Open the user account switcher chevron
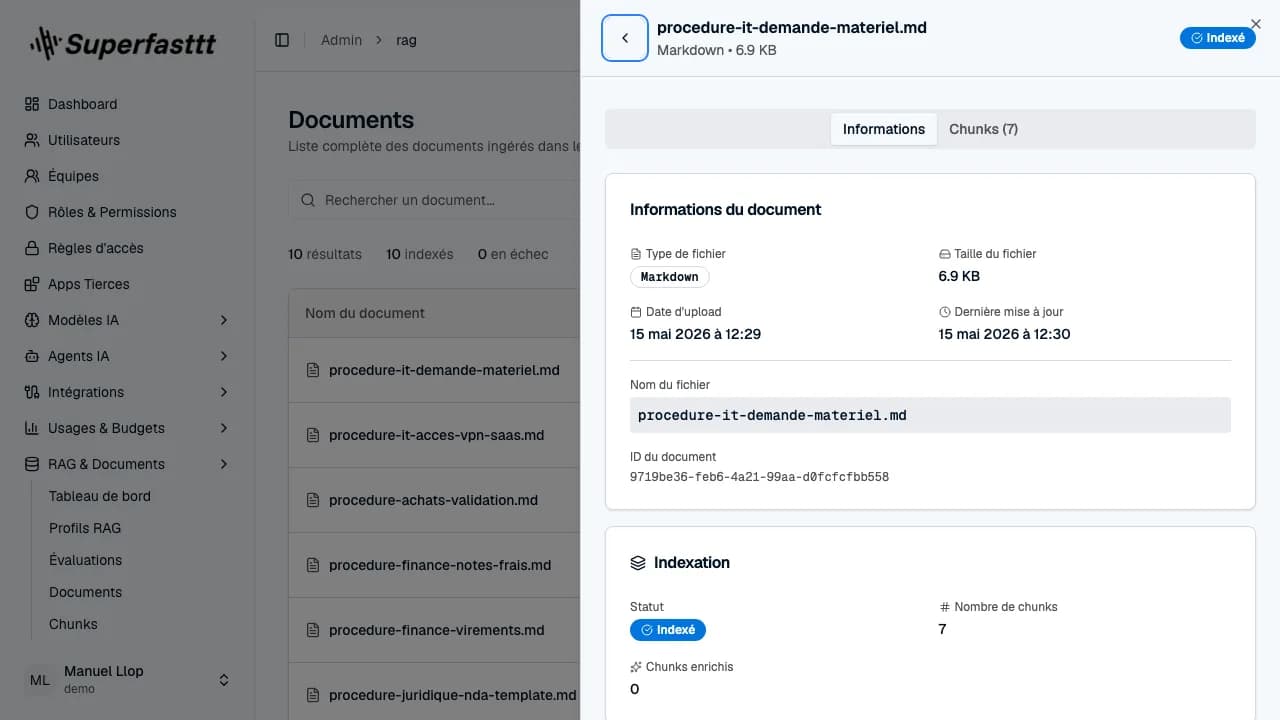The image size is (1280, 720). coord(224,680)
